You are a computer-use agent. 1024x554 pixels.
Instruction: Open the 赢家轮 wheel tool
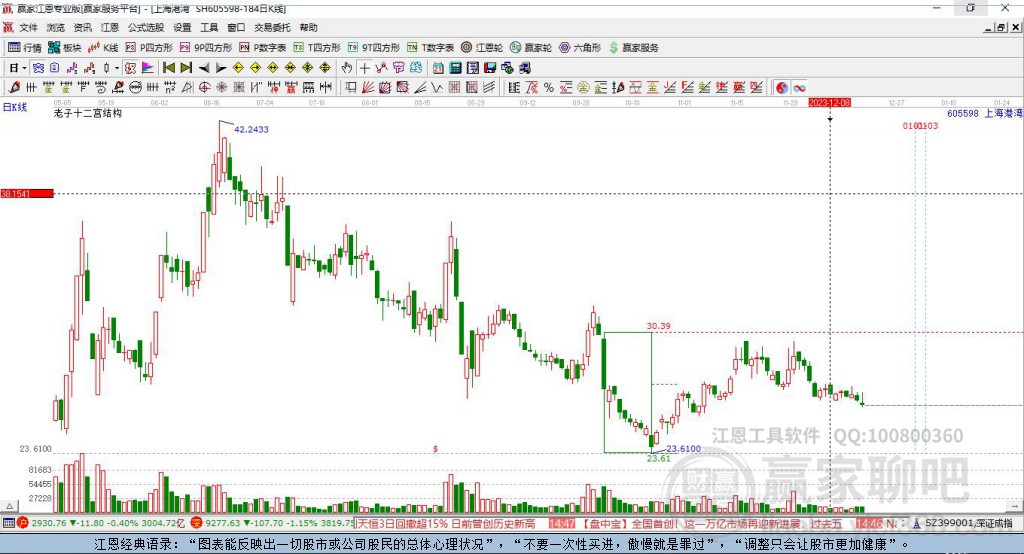pyautogui.click(x=531, y=48)
